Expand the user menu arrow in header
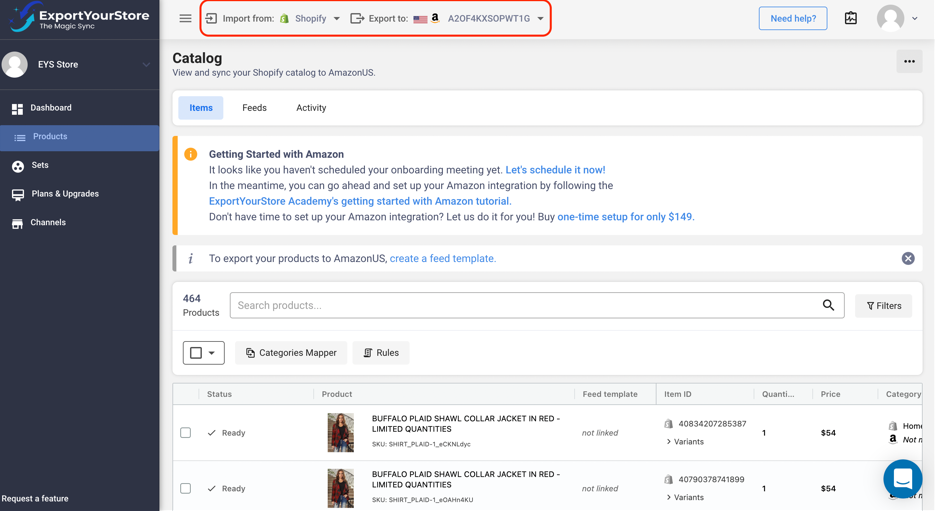Image resolution: width=935 pixels, height=511 pixels. pos(915,18)
